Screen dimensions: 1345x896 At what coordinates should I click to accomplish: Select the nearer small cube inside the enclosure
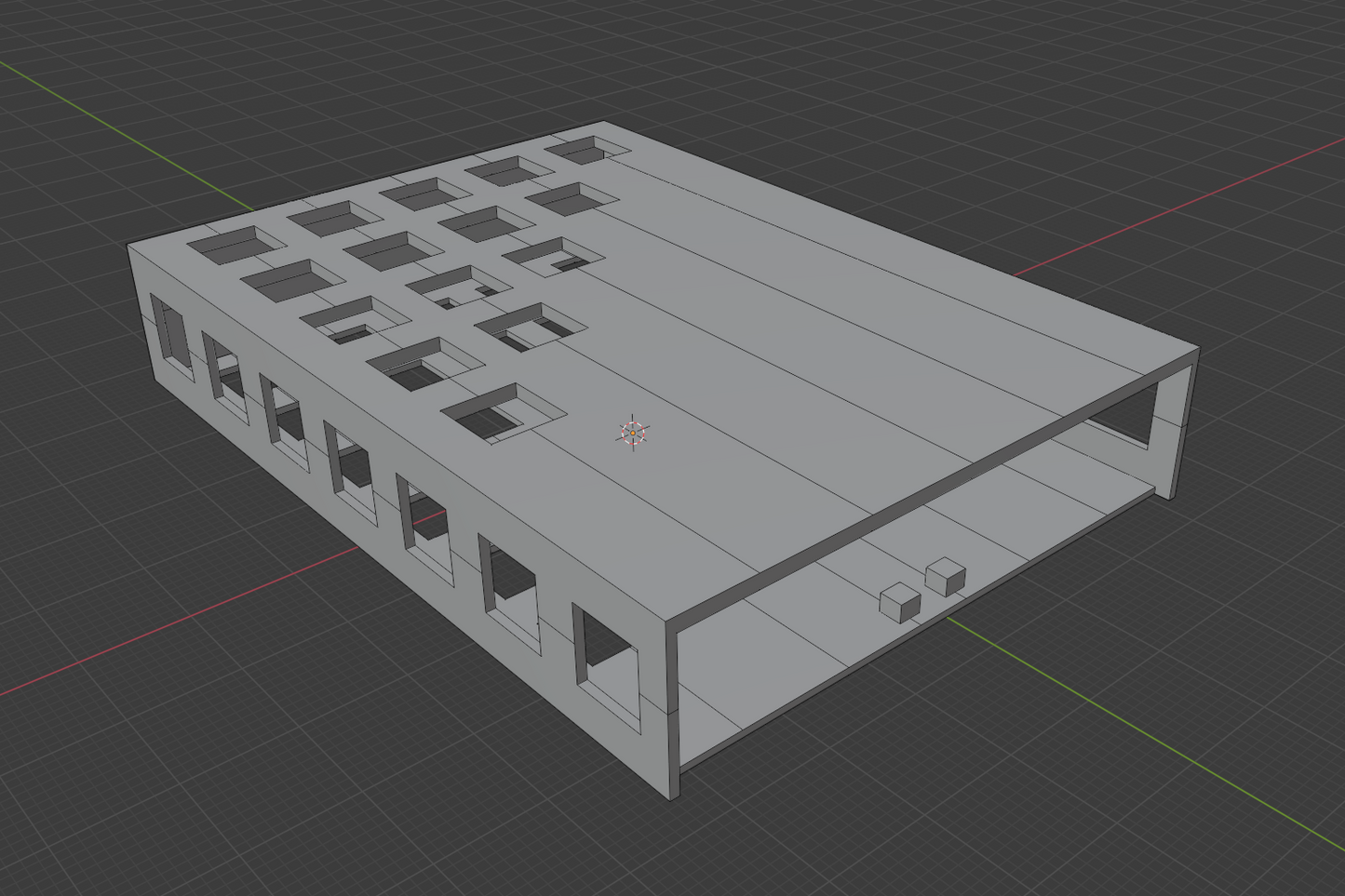[x=899, y=603]
